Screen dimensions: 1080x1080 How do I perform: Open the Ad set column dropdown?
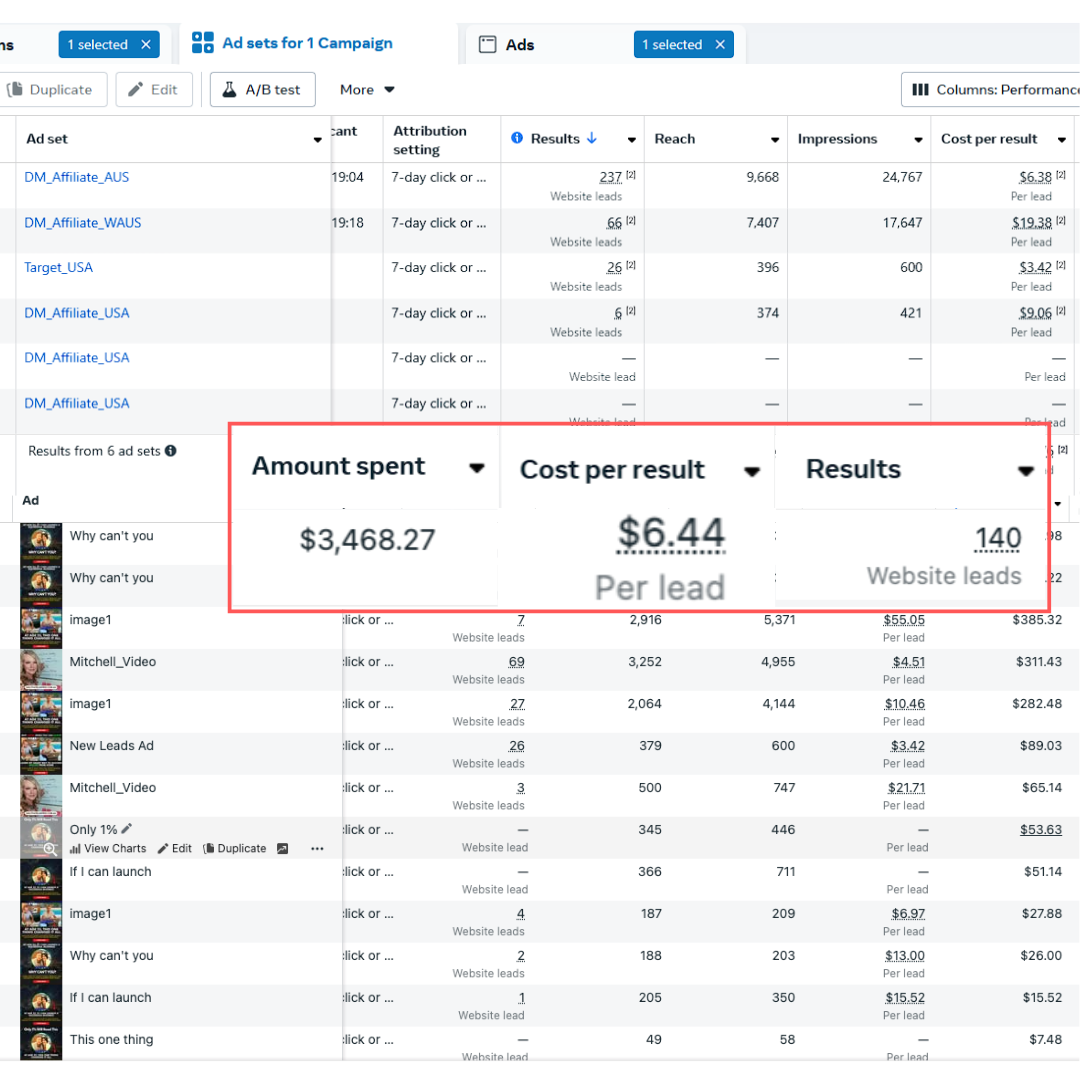318,140
